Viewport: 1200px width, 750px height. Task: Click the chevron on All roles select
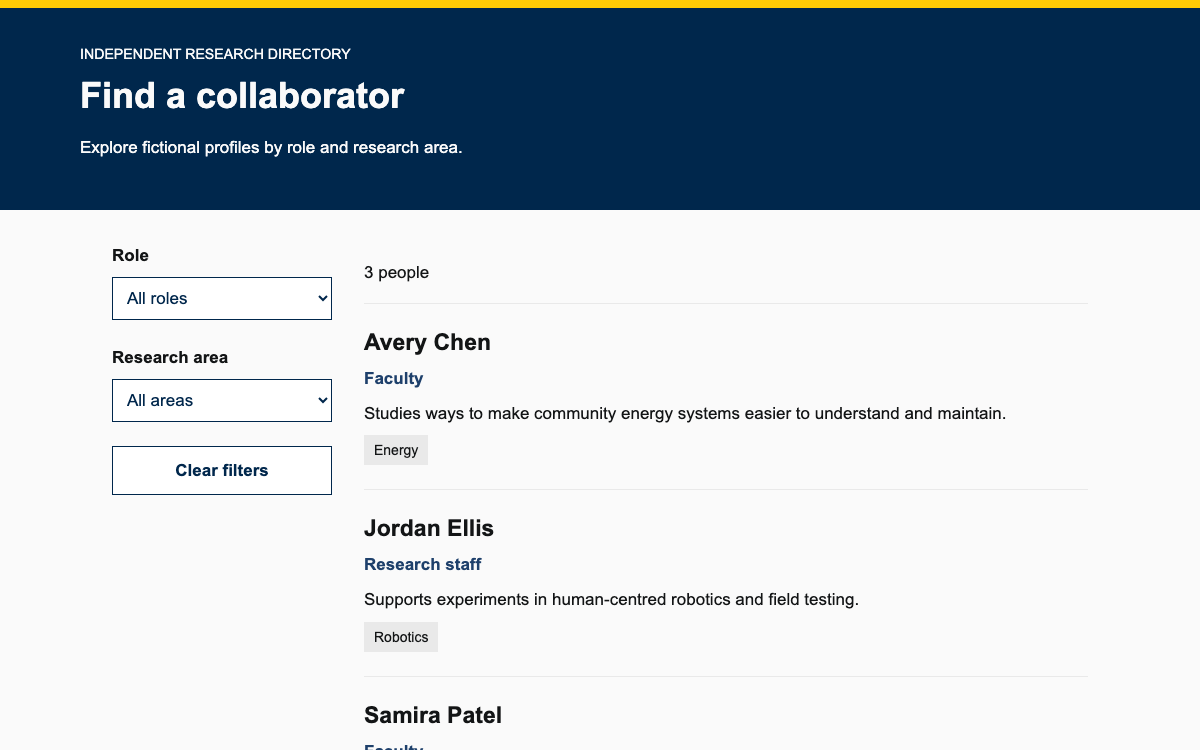[322, 298]
